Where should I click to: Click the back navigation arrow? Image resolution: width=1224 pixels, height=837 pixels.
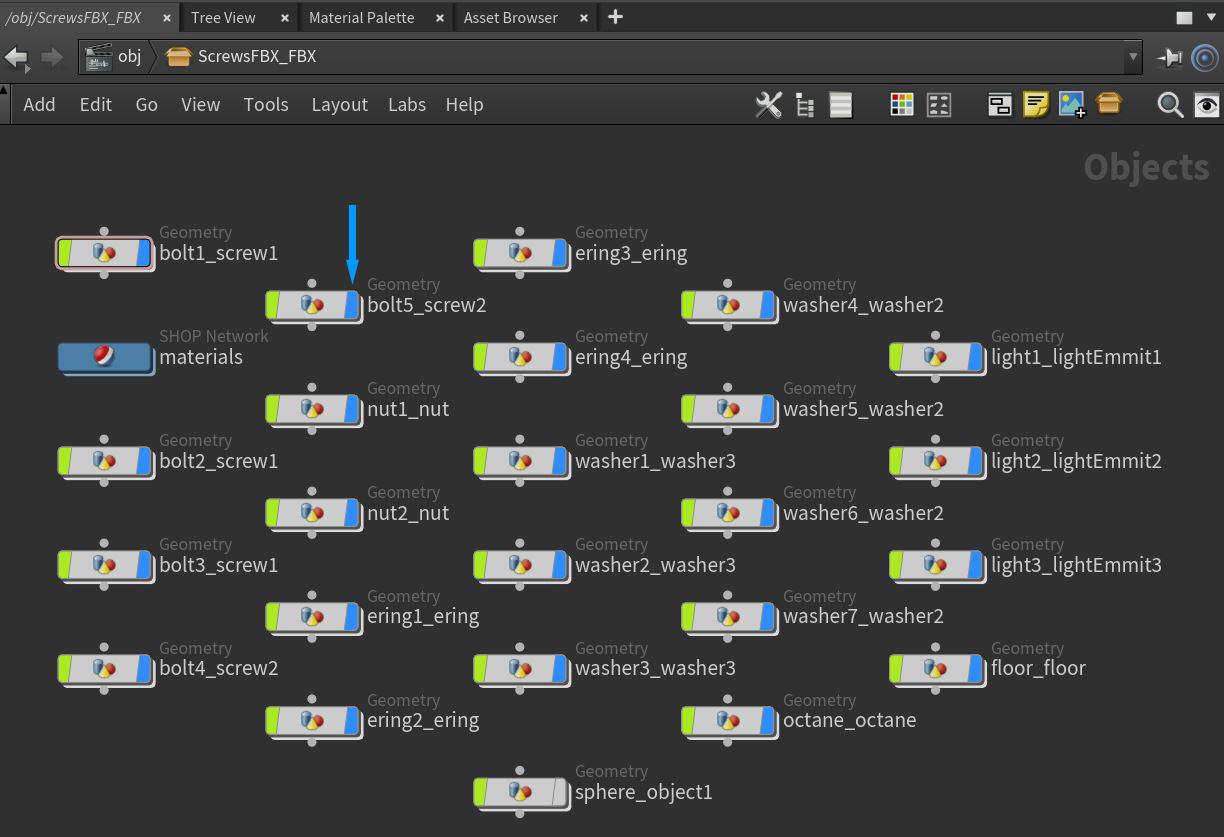[x=18, y=57]
